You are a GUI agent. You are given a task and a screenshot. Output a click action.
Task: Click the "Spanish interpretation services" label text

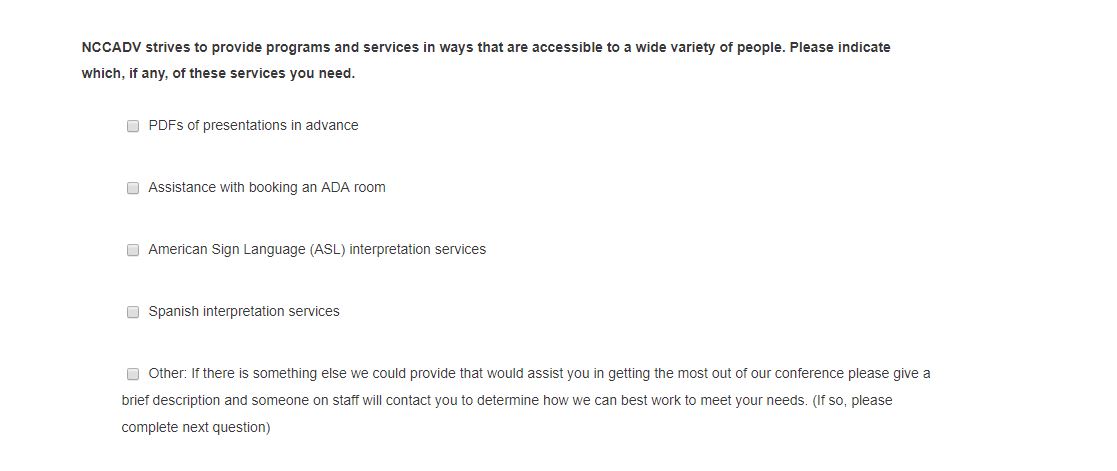244,312
